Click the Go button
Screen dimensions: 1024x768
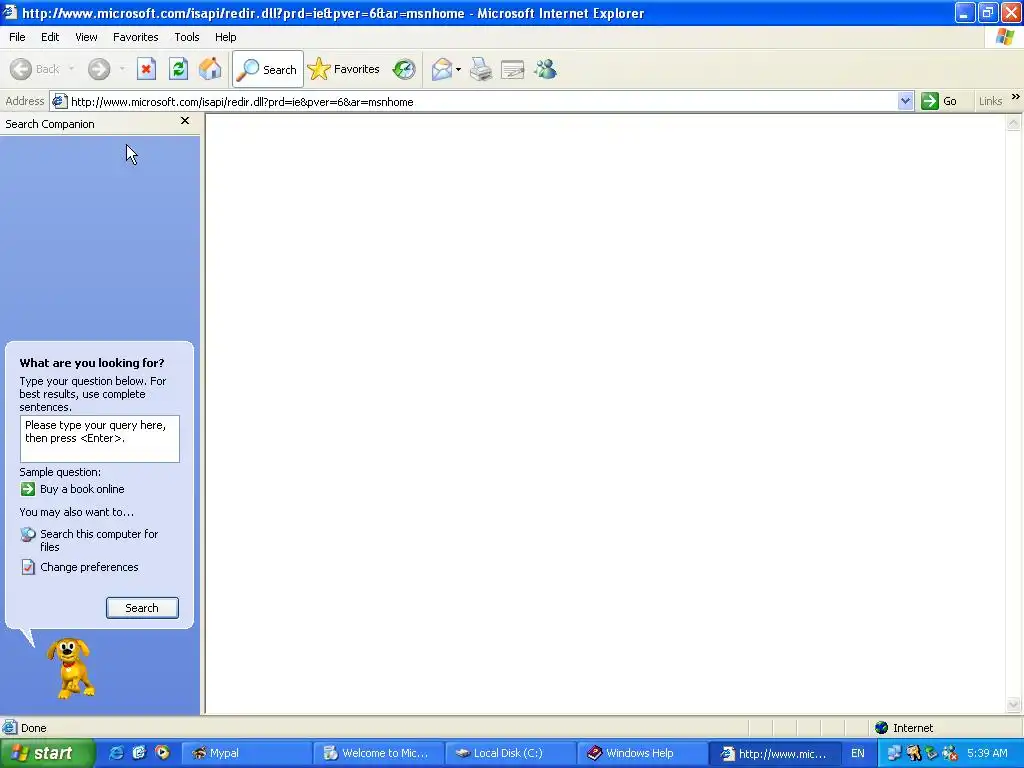point(939,101)
